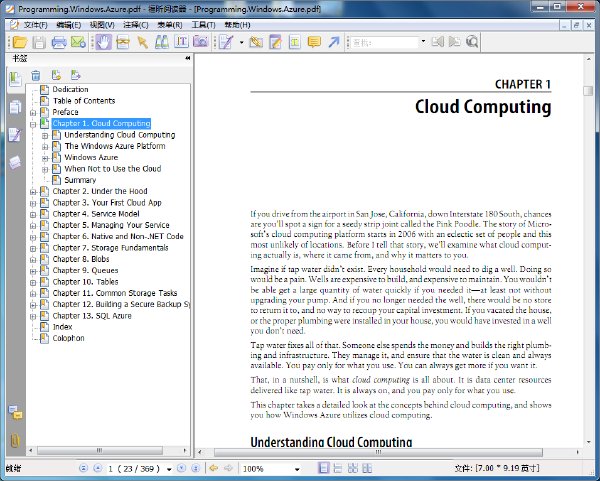Select the Dedication bookmark
This screenshot has height=481, width=600.
click(x=70, y=90)
